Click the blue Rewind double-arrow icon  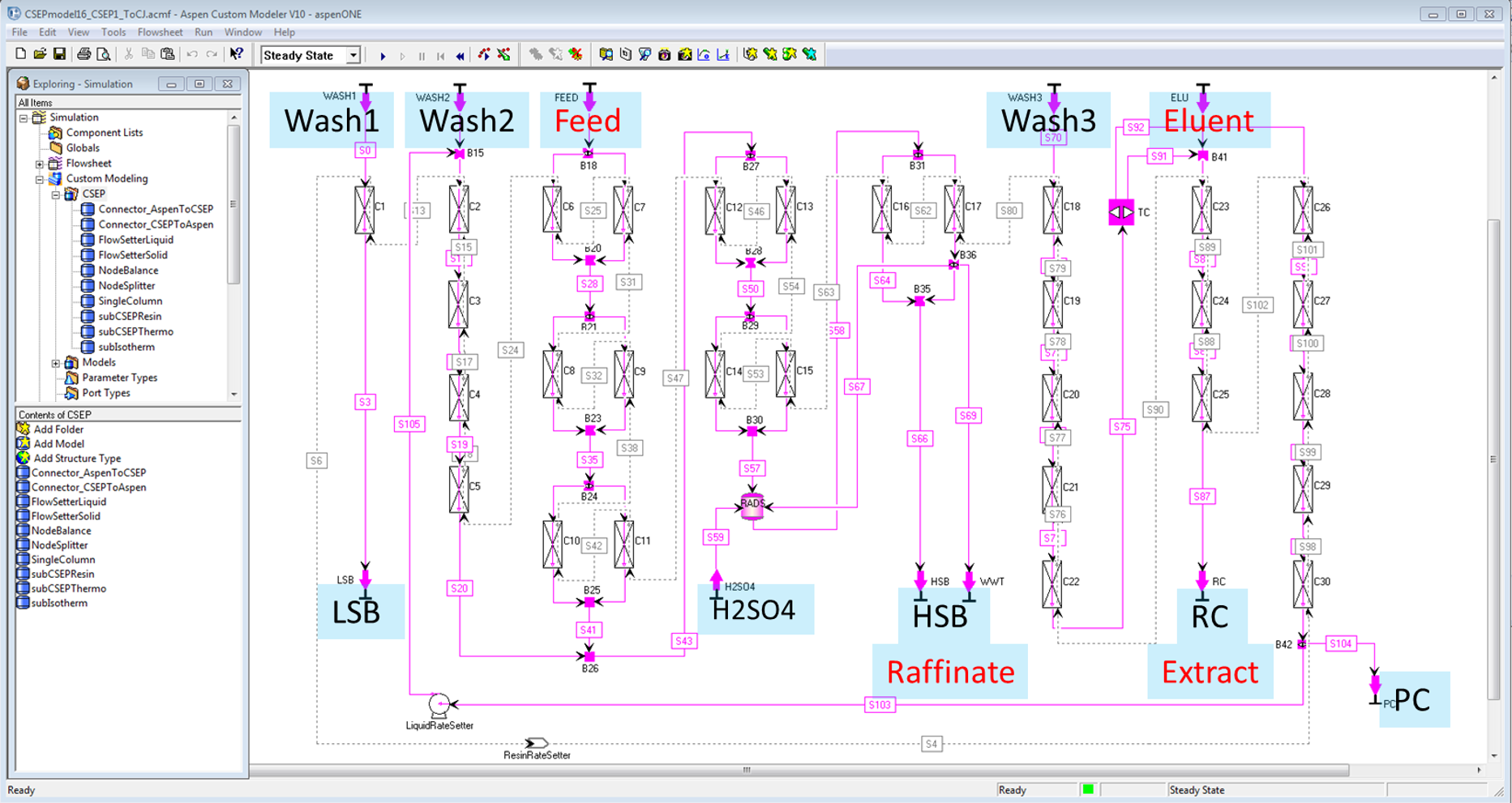click(460, 55)
